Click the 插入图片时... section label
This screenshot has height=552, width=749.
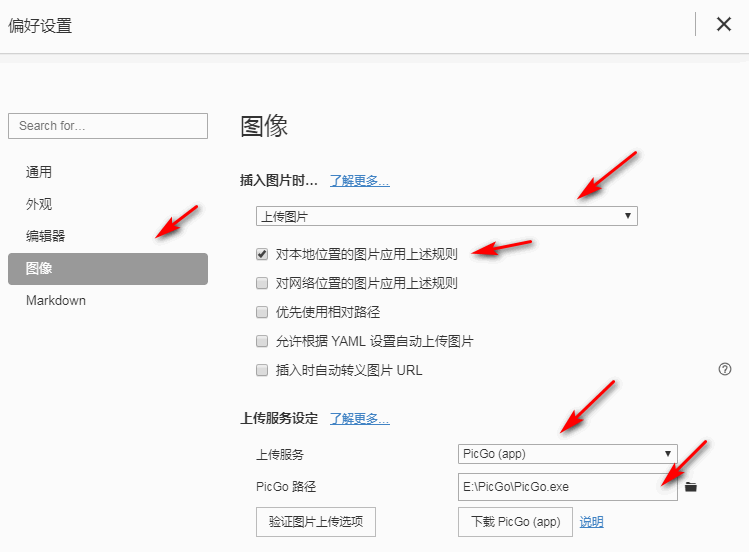[279, 180]
